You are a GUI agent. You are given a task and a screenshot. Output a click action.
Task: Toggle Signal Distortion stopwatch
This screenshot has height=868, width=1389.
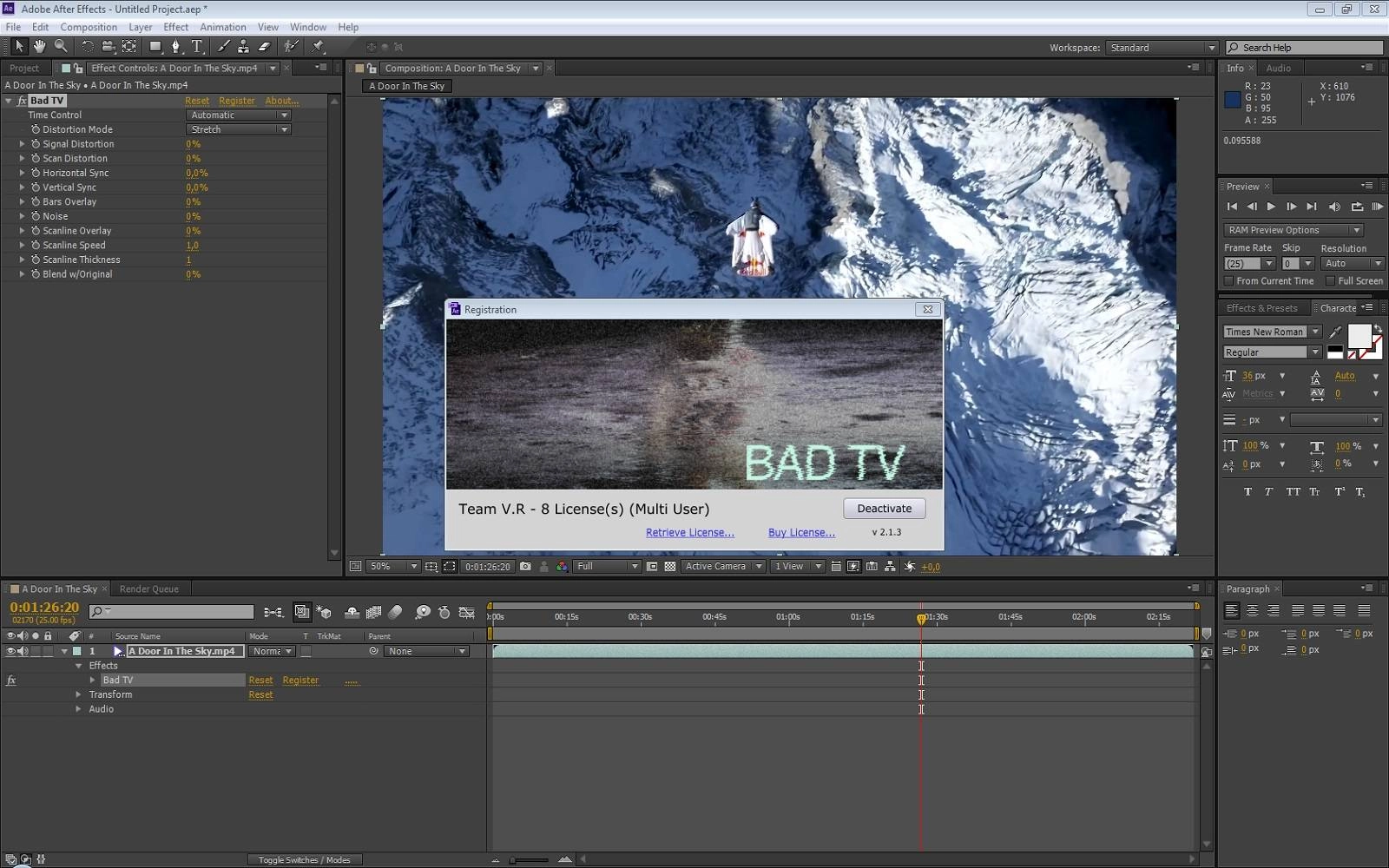point(36,144)
